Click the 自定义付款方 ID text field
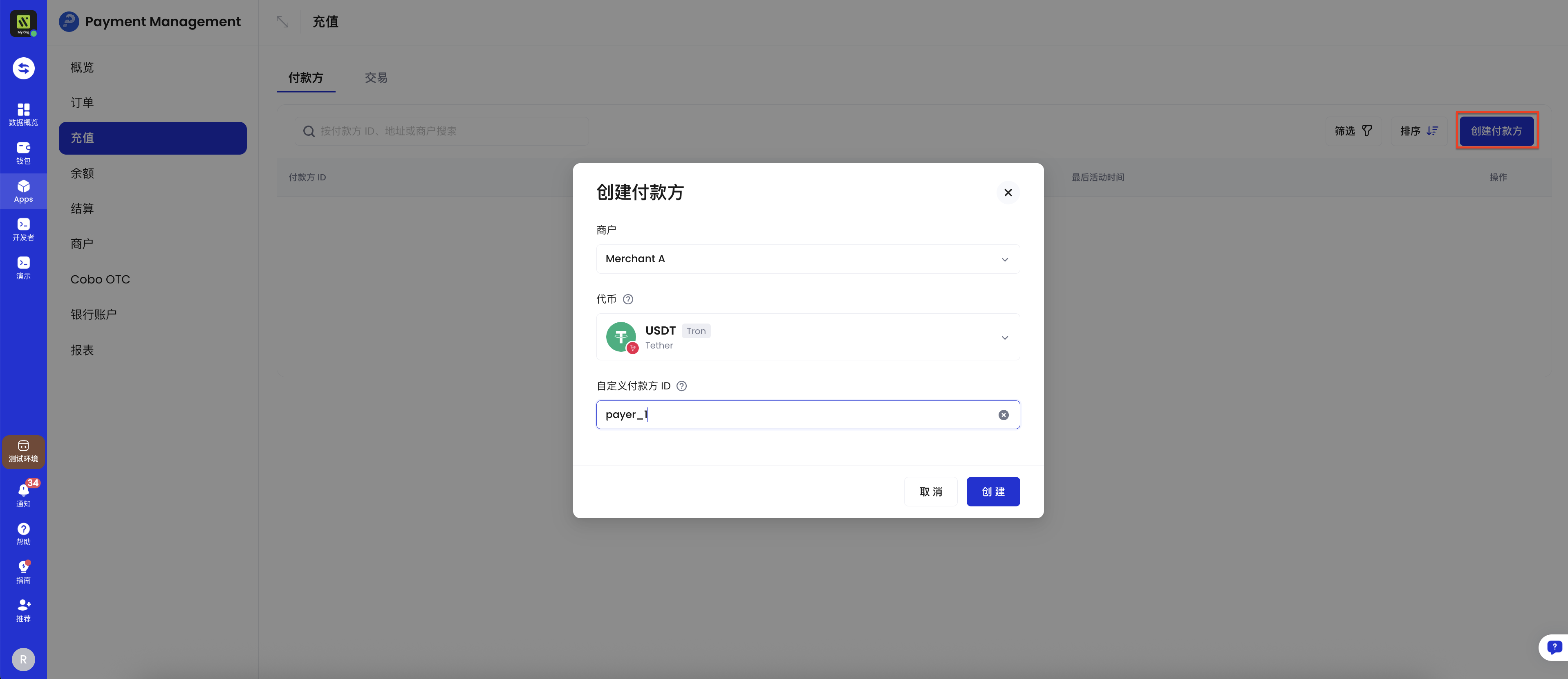Viewport: 1568px width, 679px height. tap(791, 415)
